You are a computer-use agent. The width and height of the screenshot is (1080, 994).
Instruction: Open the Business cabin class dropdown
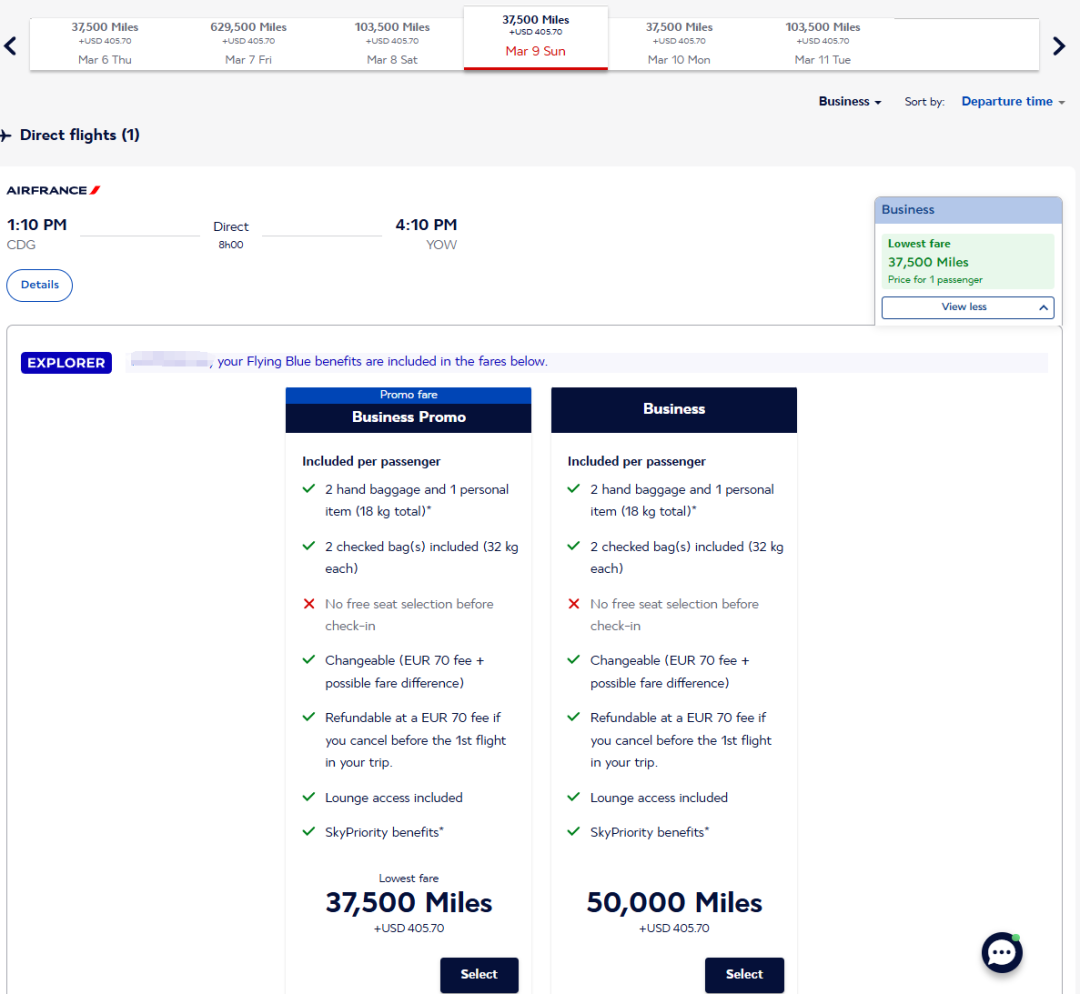[x=849, y=102]
